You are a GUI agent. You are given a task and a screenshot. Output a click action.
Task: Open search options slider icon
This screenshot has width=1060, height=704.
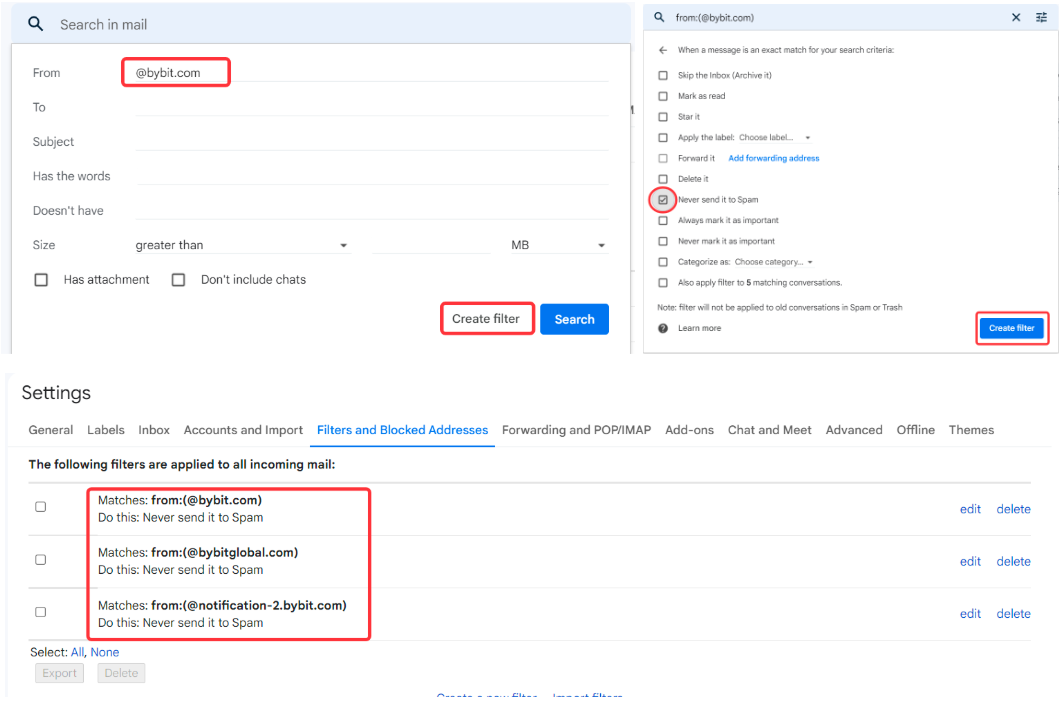[x=1040, y=17]
